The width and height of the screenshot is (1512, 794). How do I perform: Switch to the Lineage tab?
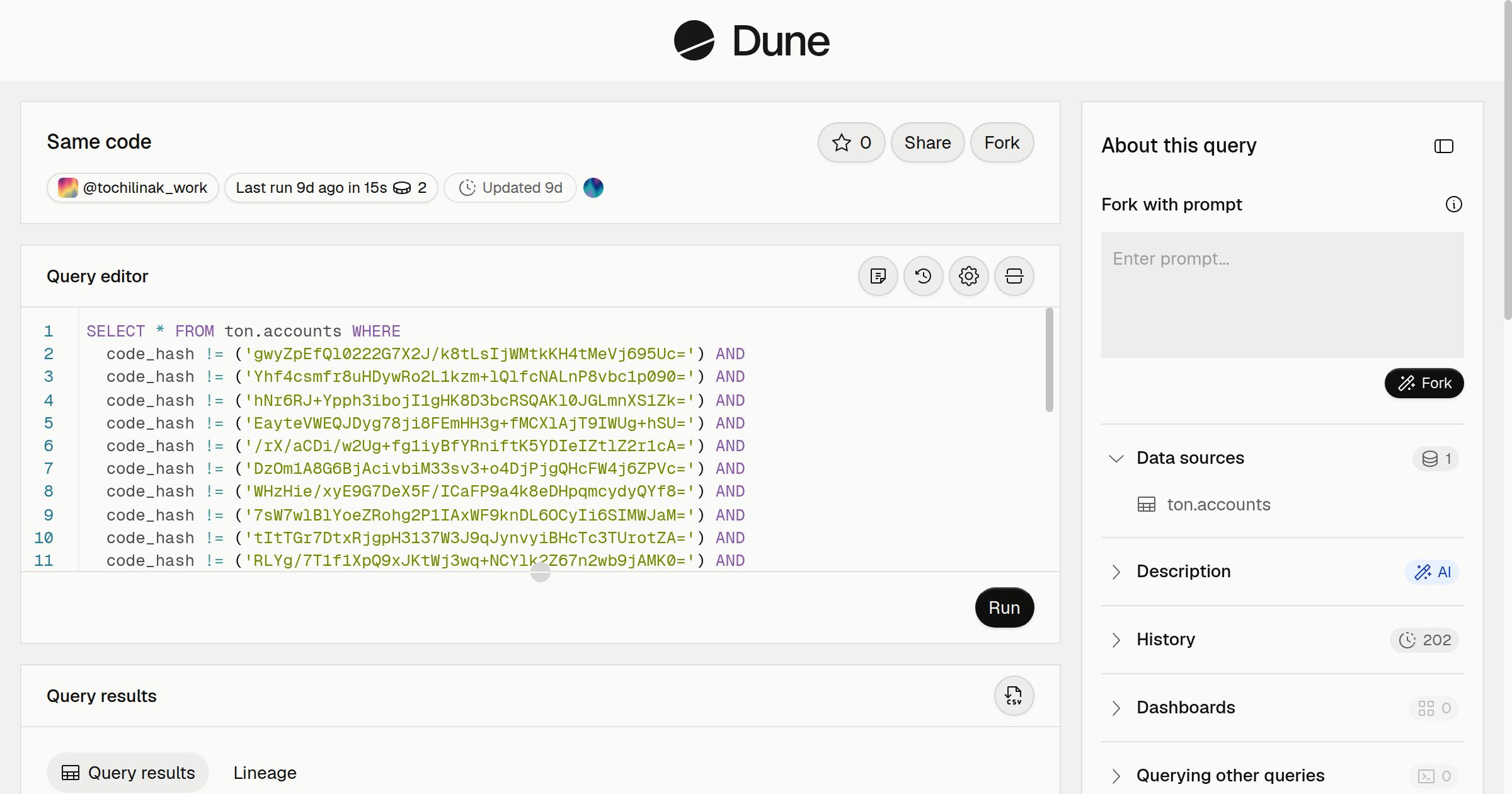pyautogui.click(x=265, y=773)
